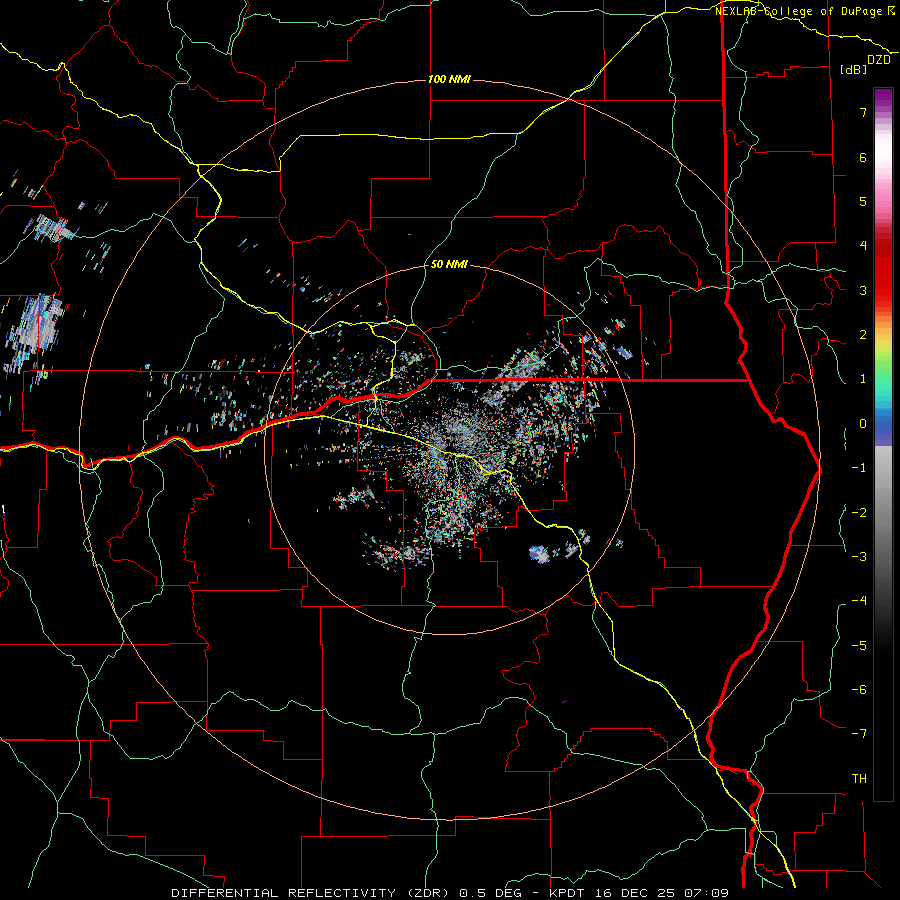Click the 1 dB value on color scale
The width and height of the screenshot is (900, 900).
(863, 379)
